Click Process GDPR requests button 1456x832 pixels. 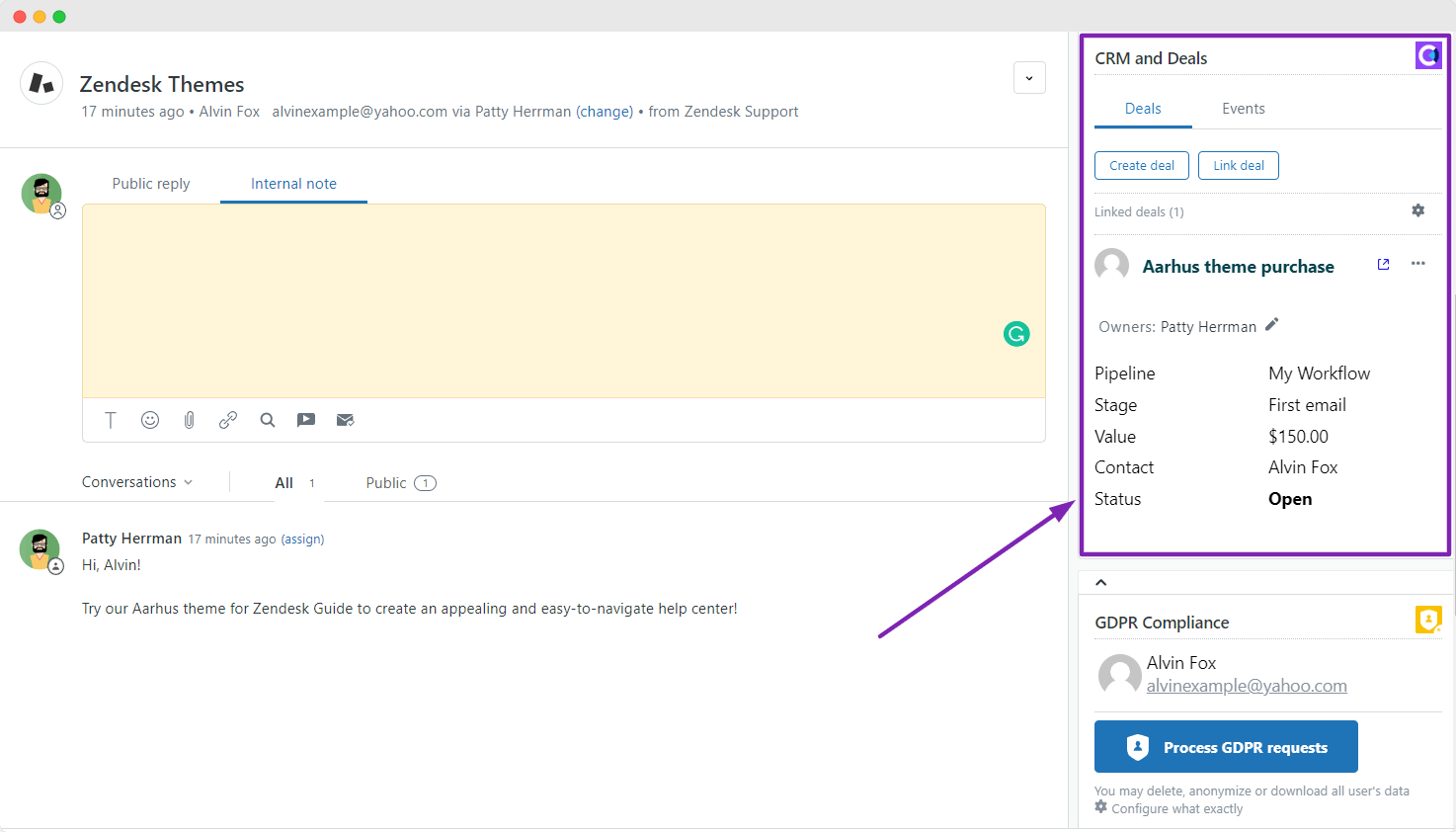pyautogui.click(x=1226, y=747)
